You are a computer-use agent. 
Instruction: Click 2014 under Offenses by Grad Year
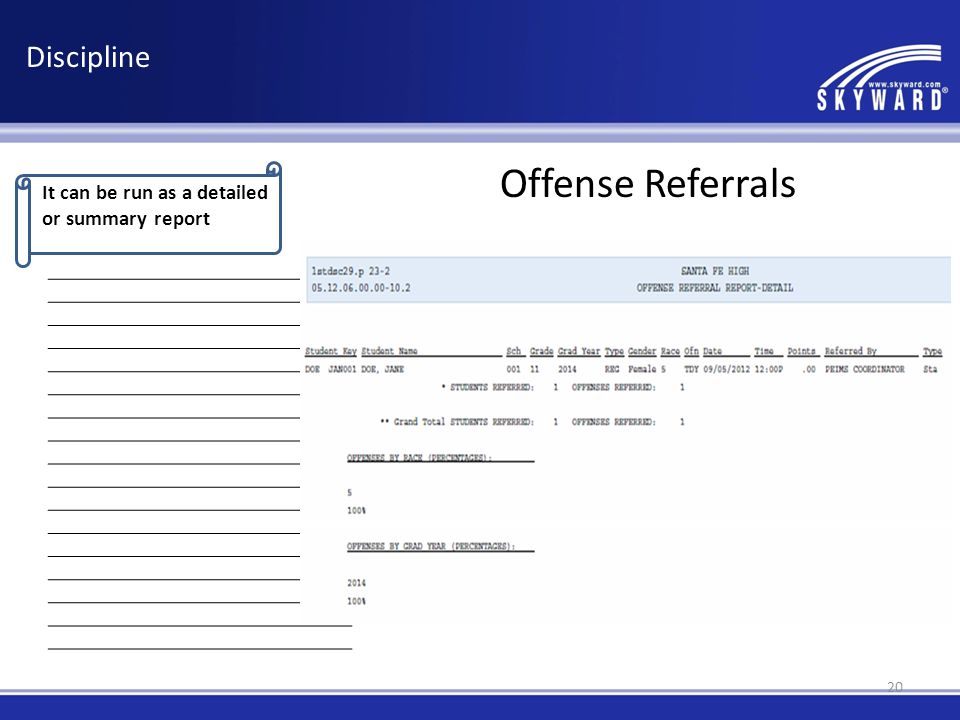click(x=356, y=583)
